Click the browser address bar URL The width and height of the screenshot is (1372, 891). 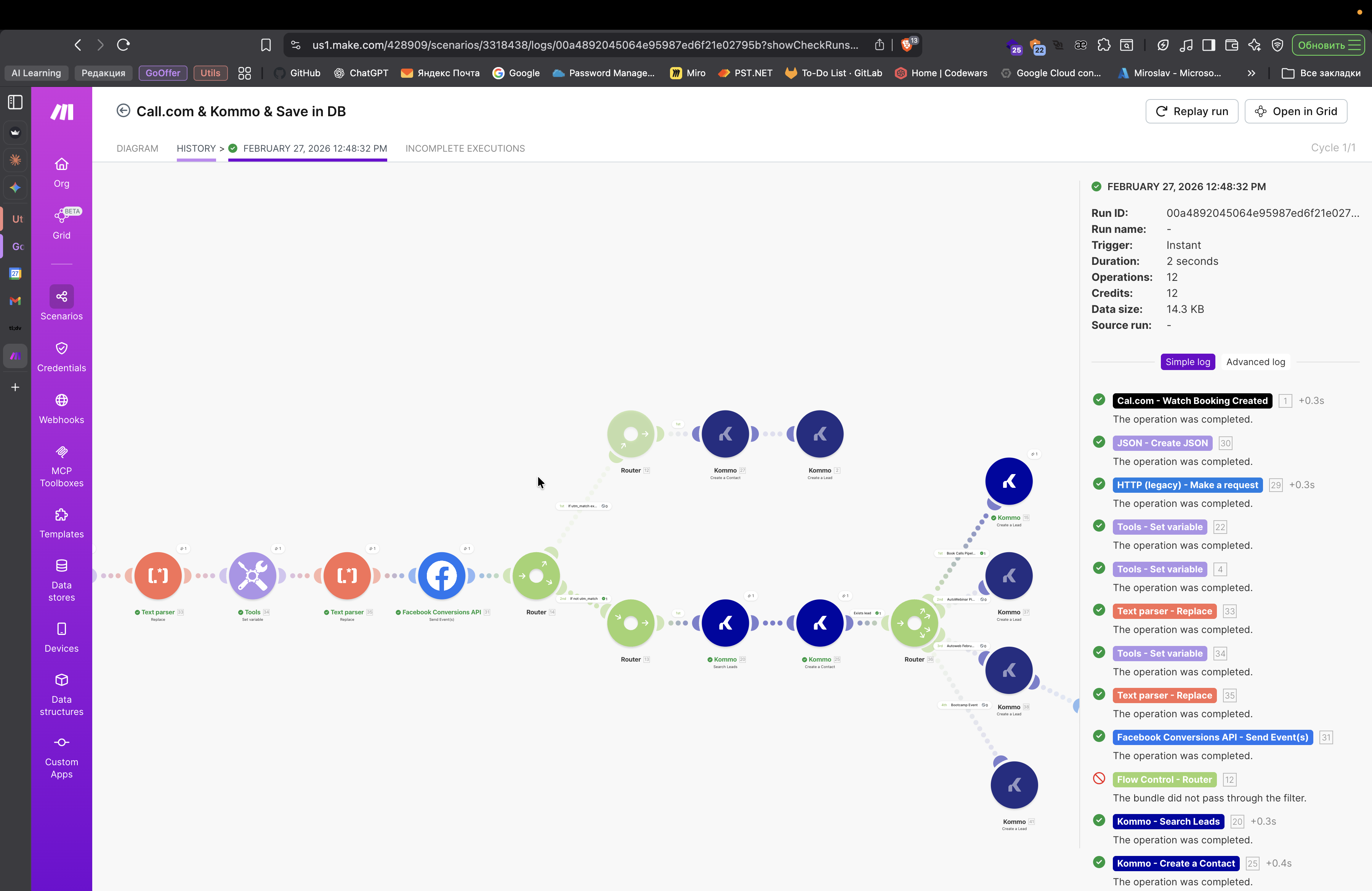(585, 45)
